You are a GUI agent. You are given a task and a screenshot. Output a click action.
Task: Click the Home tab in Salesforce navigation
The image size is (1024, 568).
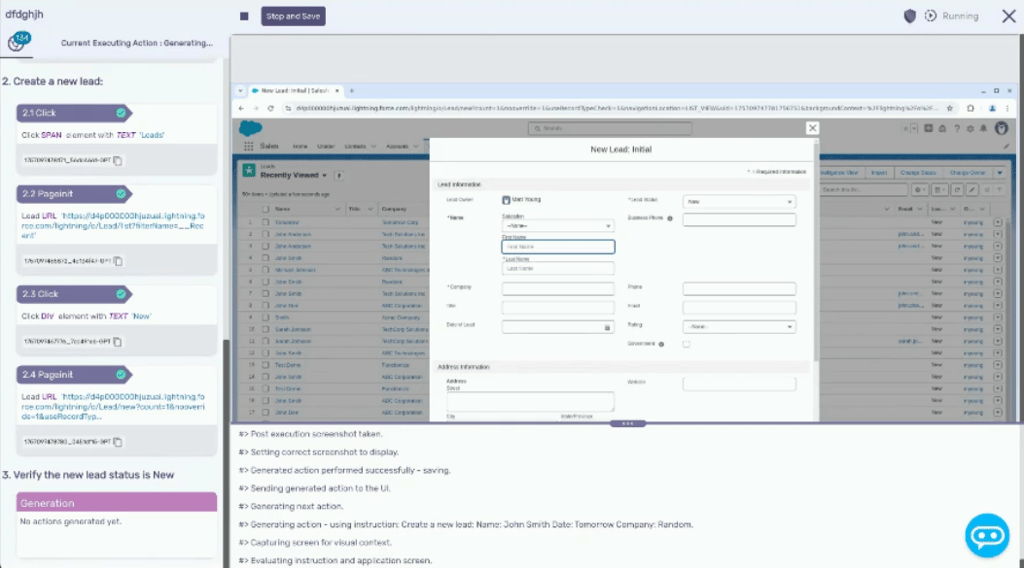click(300, 146)
